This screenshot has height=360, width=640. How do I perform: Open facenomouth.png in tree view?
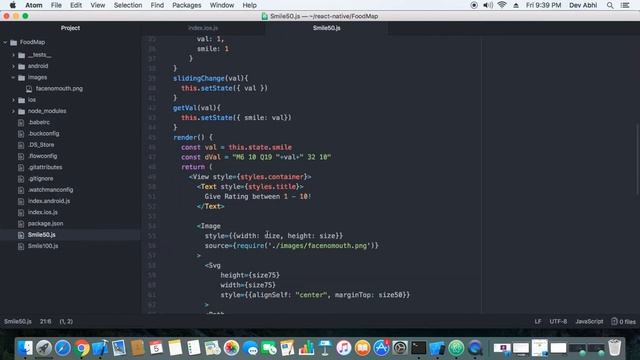[x=59, y=89]
